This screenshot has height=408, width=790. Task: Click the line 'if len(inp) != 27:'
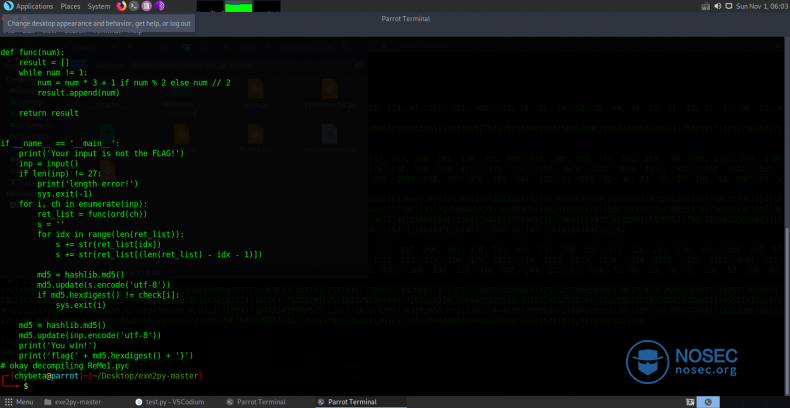tap(60, 174)
